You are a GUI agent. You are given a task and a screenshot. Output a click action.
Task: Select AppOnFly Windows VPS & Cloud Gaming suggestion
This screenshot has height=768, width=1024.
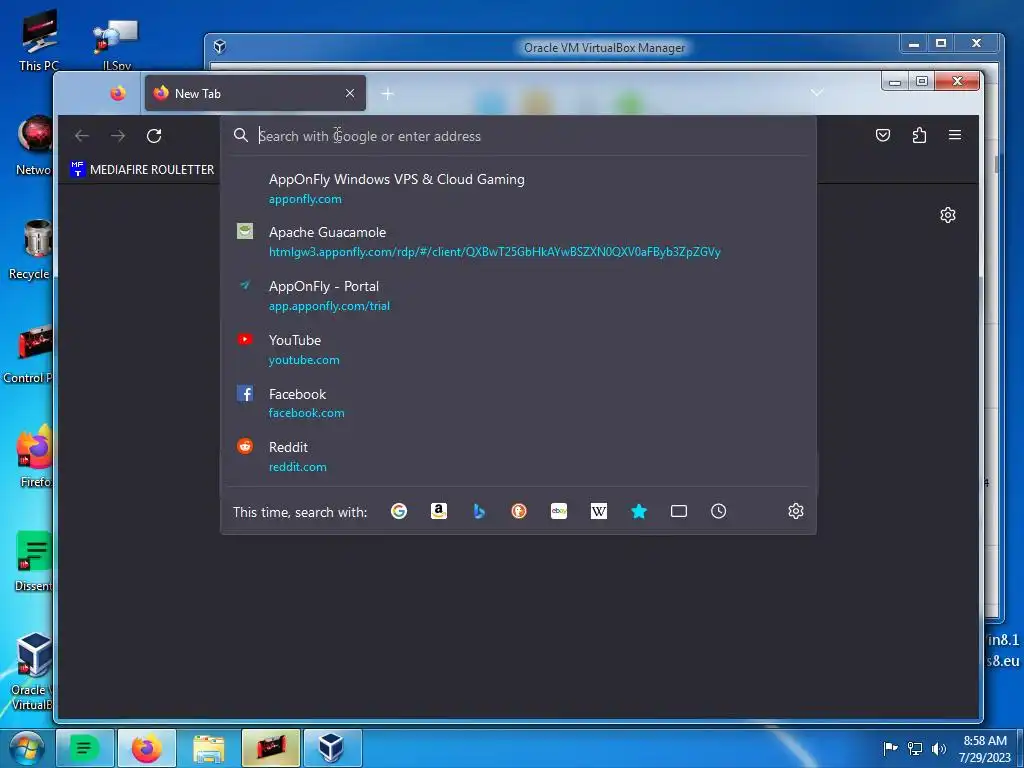tap(519, 188)
